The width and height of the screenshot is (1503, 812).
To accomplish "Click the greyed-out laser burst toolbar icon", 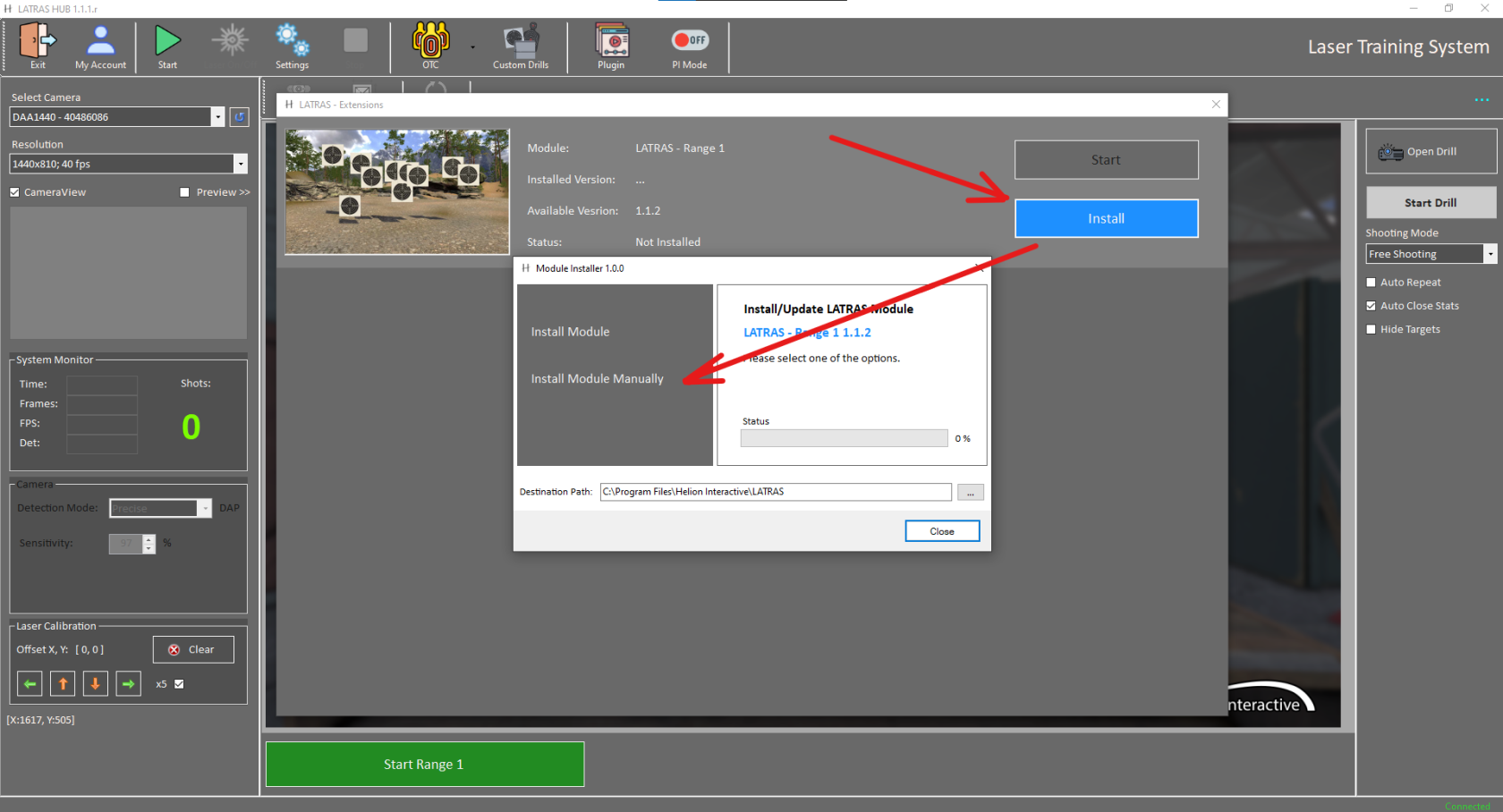I will click(231, 40).
